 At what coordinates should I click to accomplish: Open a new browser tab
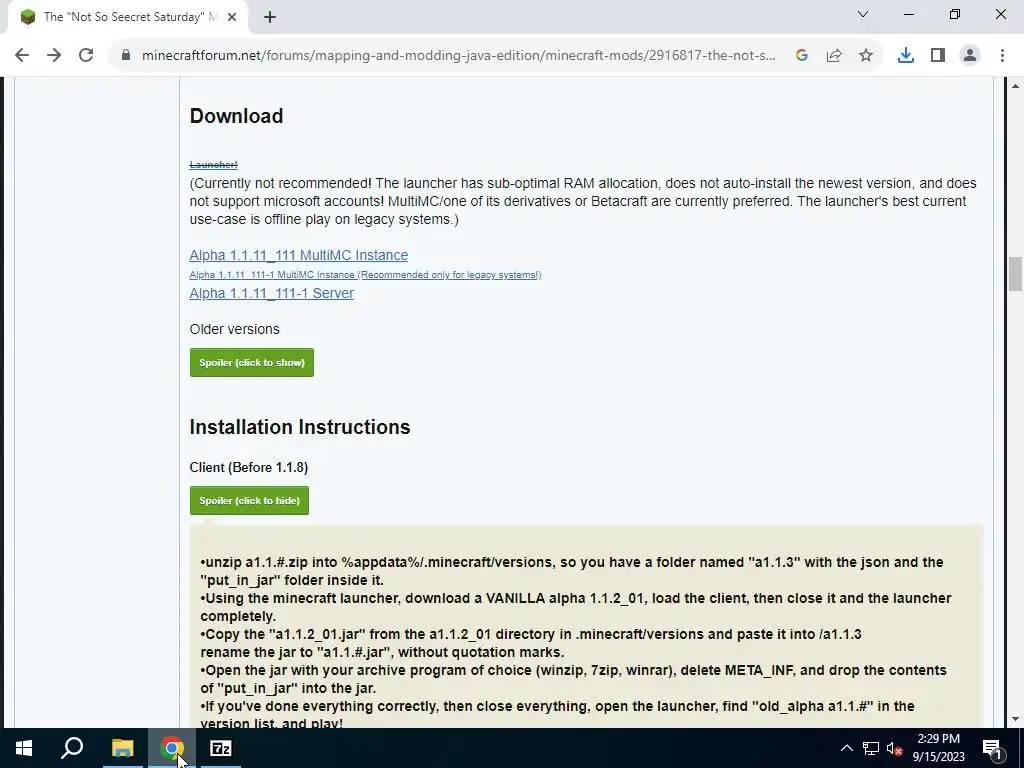coord(270,17)
